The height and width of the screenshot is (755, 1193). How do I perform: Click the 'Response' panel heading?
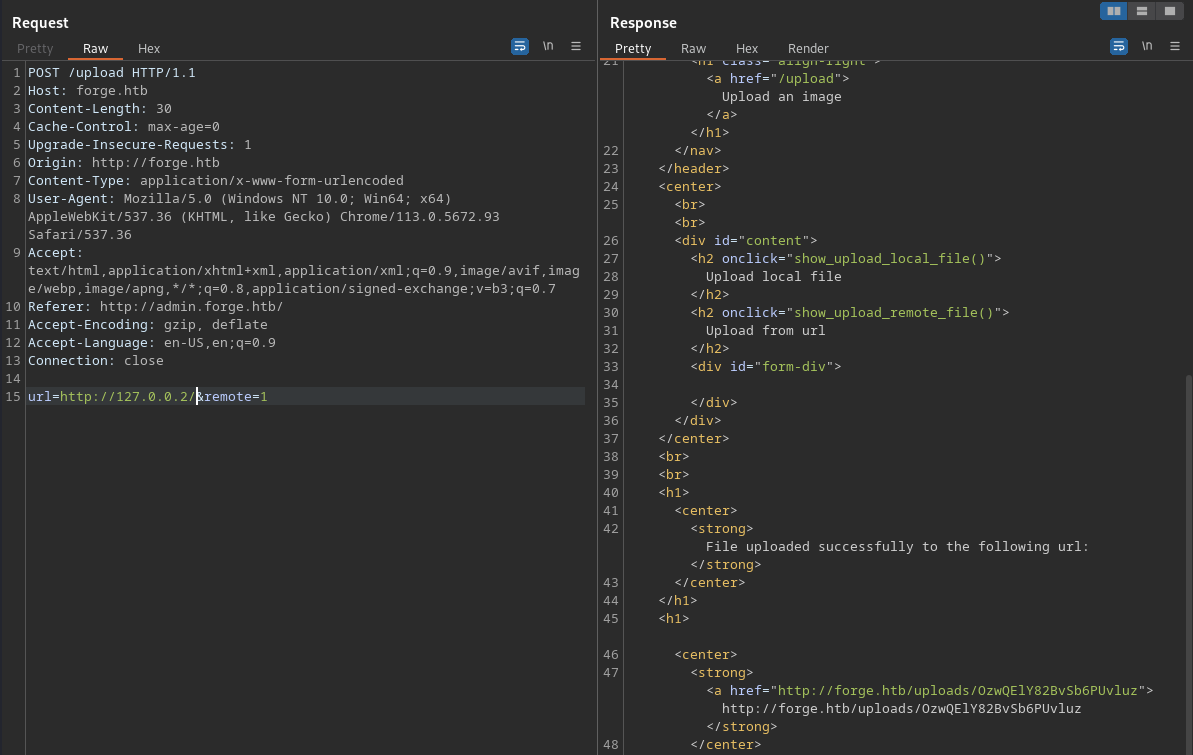click(643, 23)
